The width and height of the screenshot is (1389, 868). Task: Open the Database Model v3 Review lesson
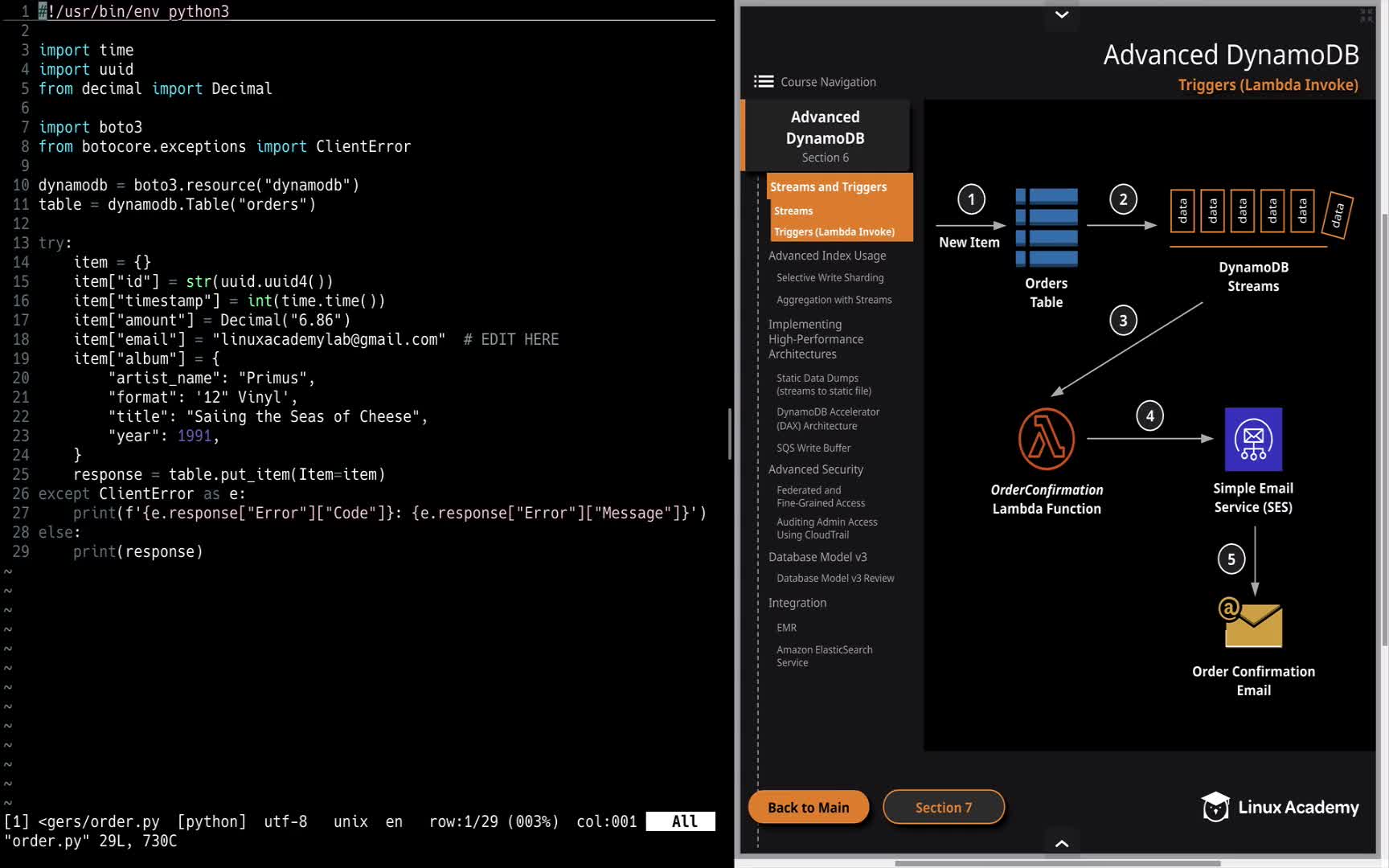tap(835, 578)
